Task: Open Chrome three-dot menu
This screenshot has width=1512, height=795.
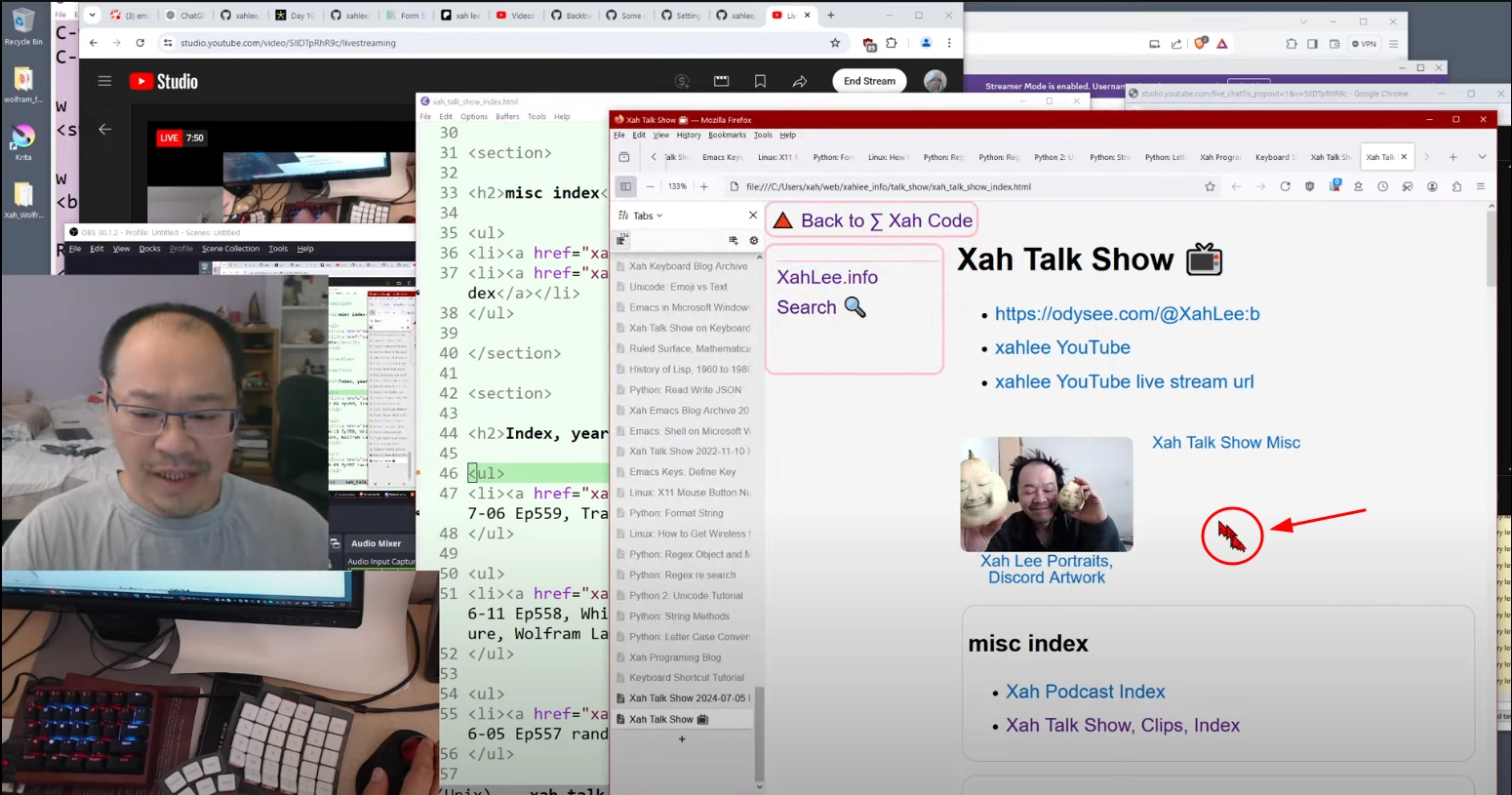Action: (x=949, y=43)
